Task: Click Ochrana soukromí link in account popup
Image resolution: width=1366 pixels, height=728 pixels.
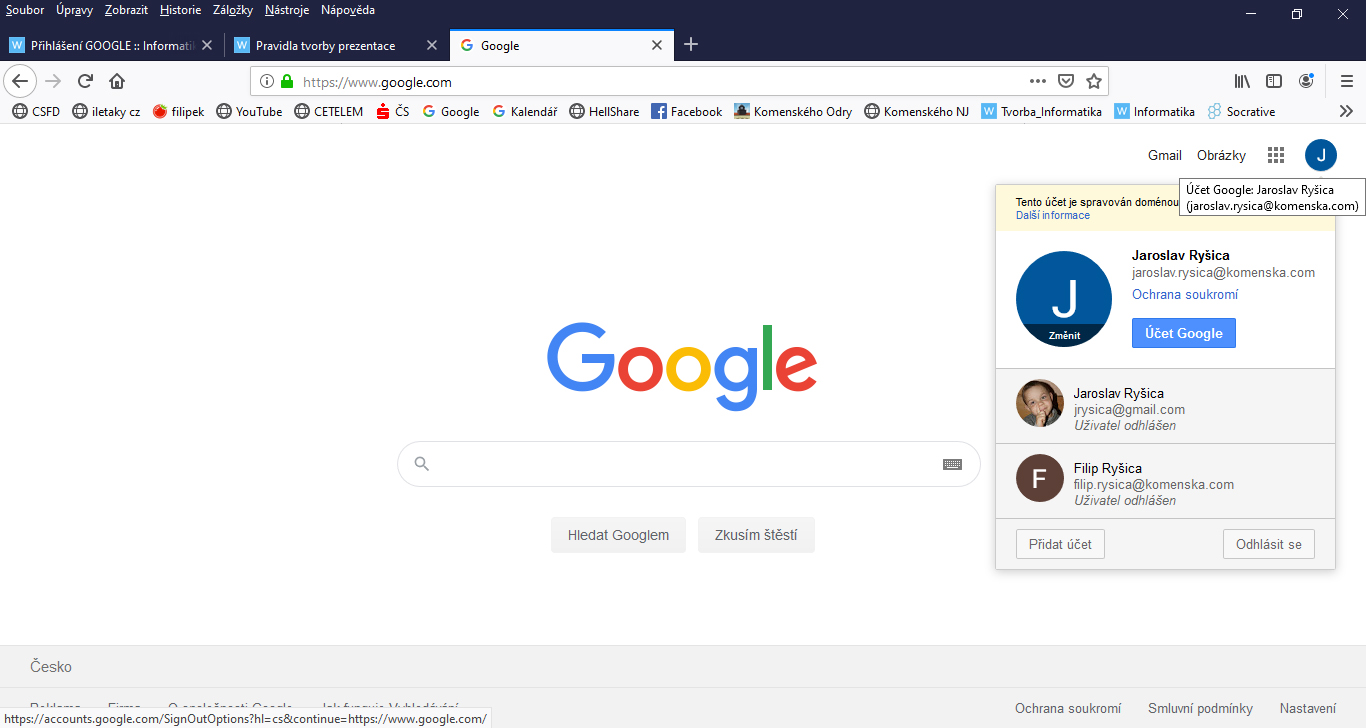Action: 1185,294
